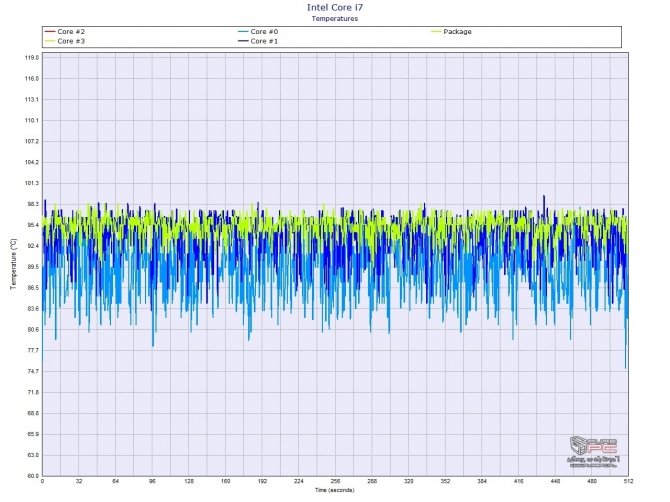Click the 60.0 temperature tick
The width and height of the screenshot is (670, 502).
33,476
